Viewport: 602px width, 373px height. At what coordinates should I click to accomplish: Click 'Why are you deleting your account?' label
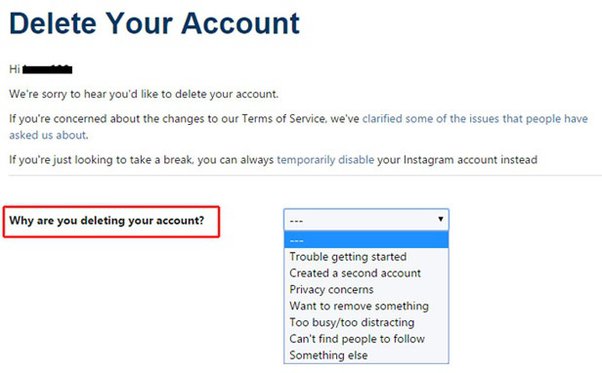[107, 221]
